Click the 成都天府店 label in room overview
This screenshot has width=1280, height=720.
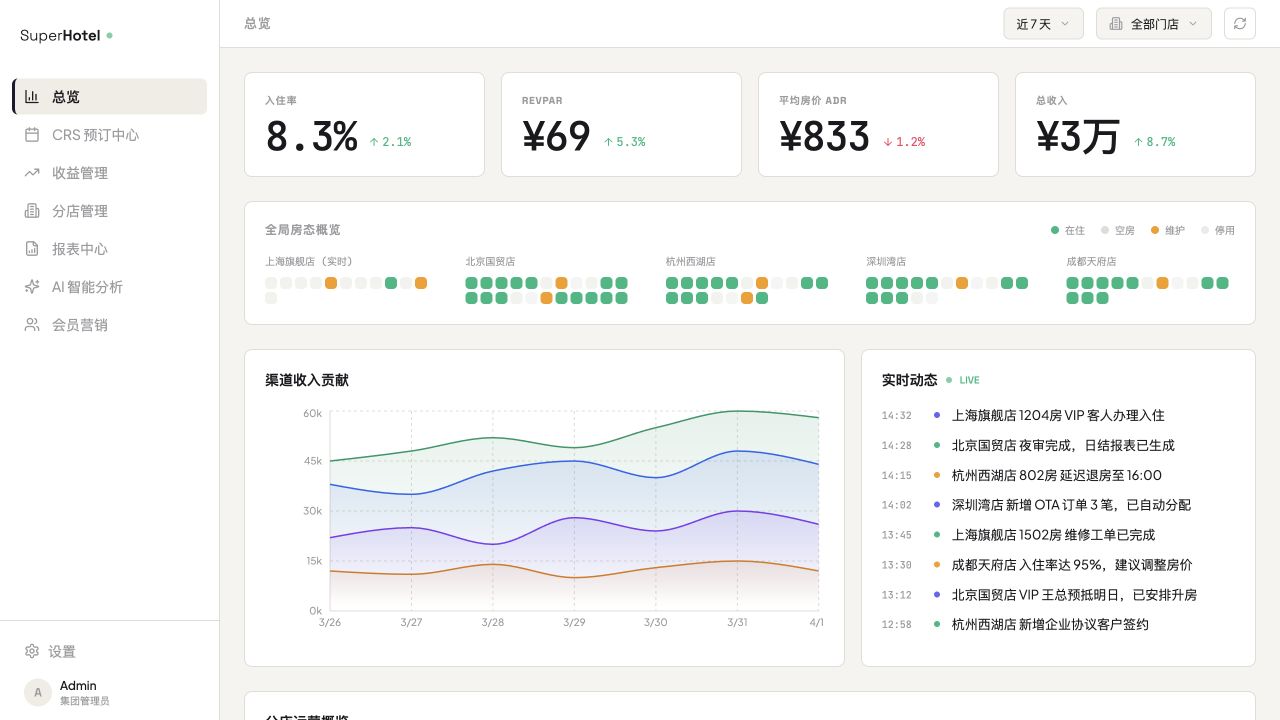[1092, 262]
